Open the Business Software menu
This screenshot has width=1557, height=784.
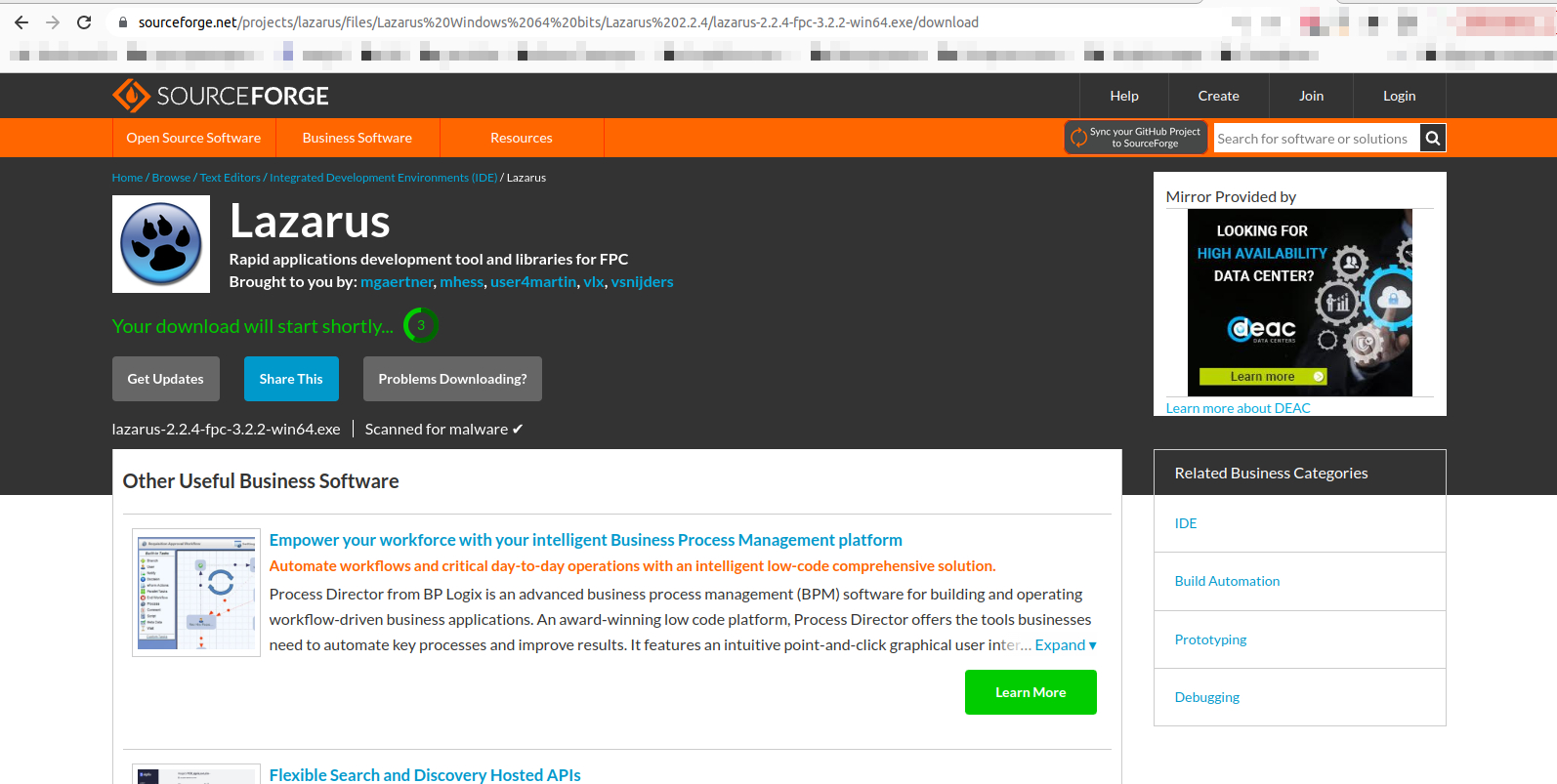tap(358, 138)
